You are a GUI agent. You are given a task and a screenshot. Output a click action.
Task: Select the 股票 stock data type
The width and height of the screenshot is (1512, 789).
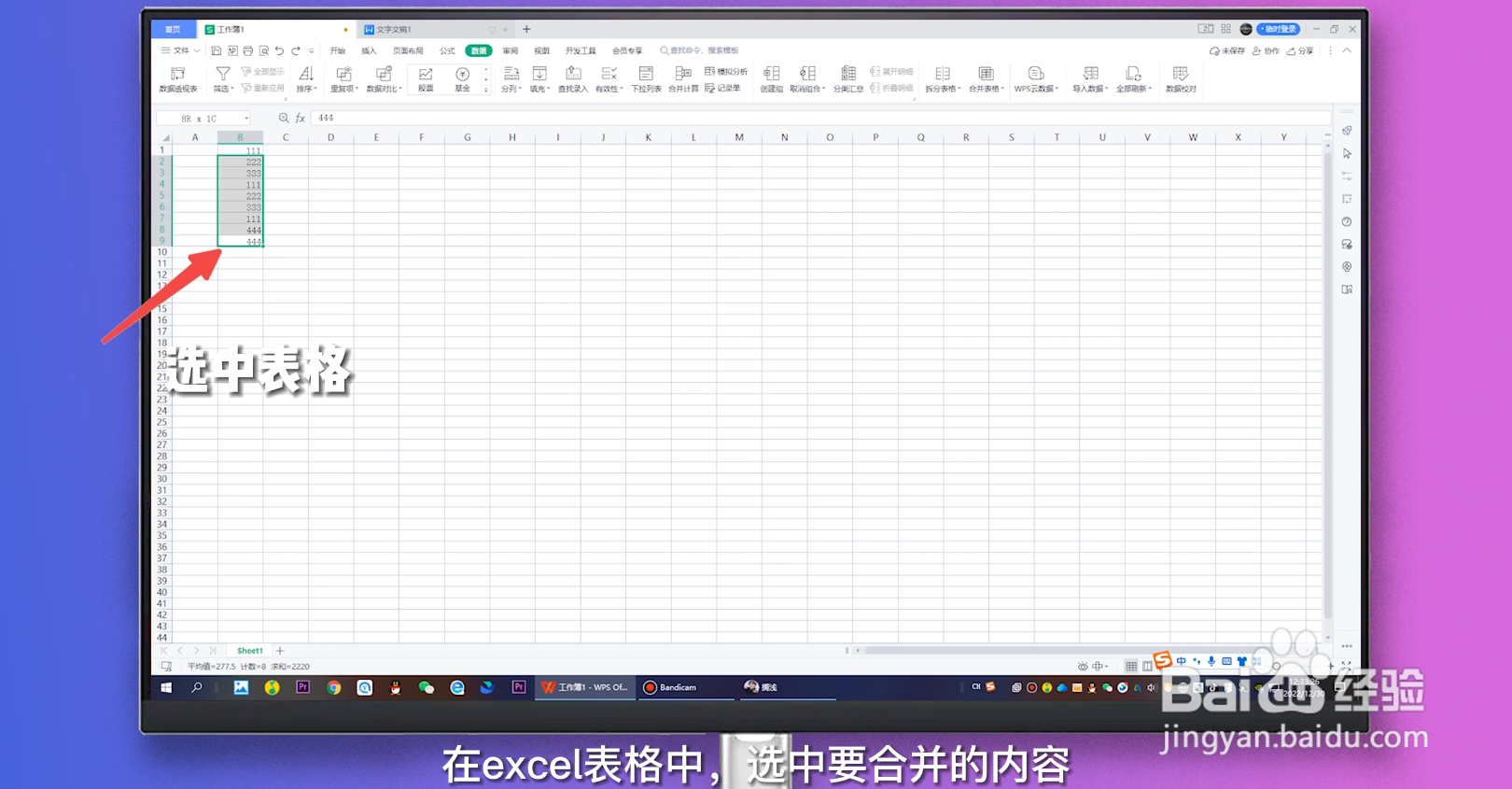click(x=426, y=79)
